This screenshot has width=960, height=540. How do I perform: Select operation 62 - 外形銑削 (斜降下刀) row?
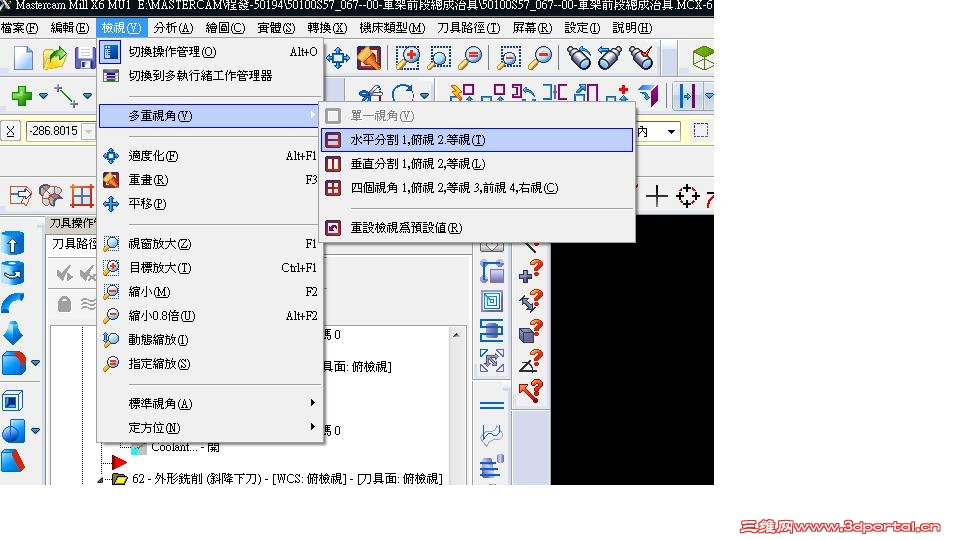click(x=288, y=479)
